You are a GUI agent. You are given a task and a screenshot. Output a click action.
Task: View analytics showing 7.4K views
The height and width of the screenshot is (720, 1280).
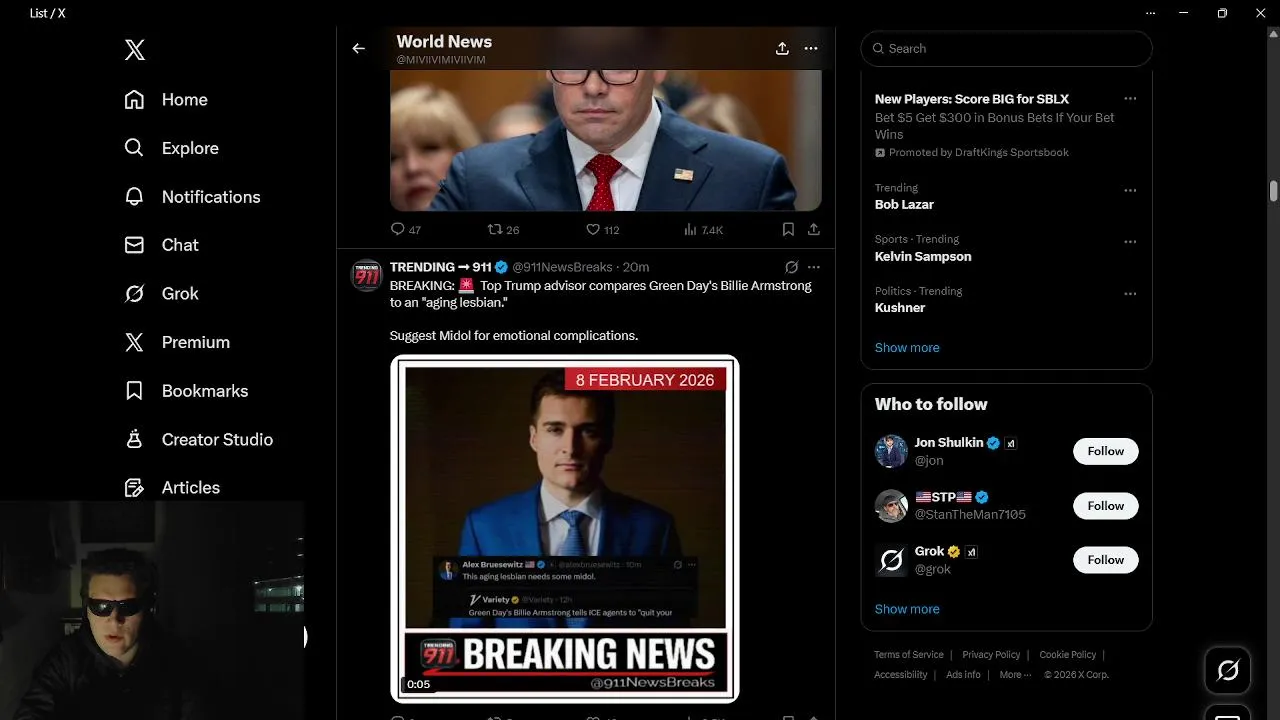pos(703,230)
